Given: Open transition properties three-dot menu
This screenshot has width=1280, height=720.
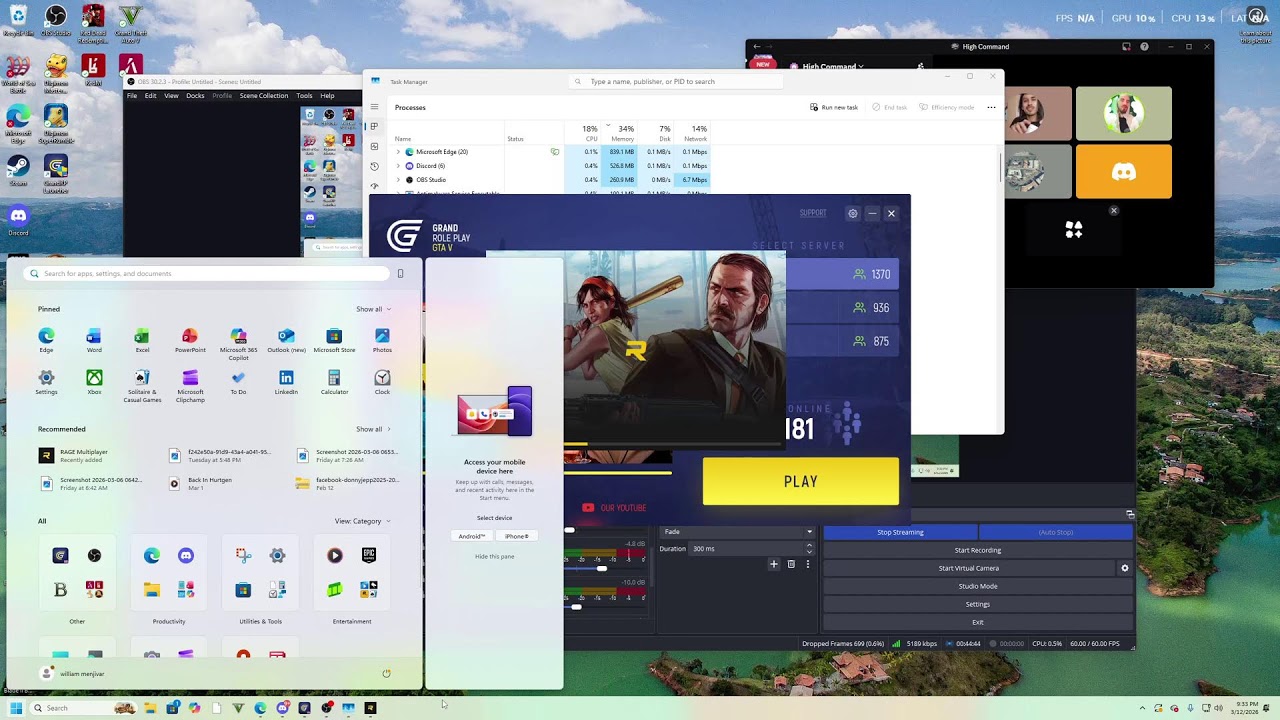Looking at the screenshot, I should tap(808, 564).
